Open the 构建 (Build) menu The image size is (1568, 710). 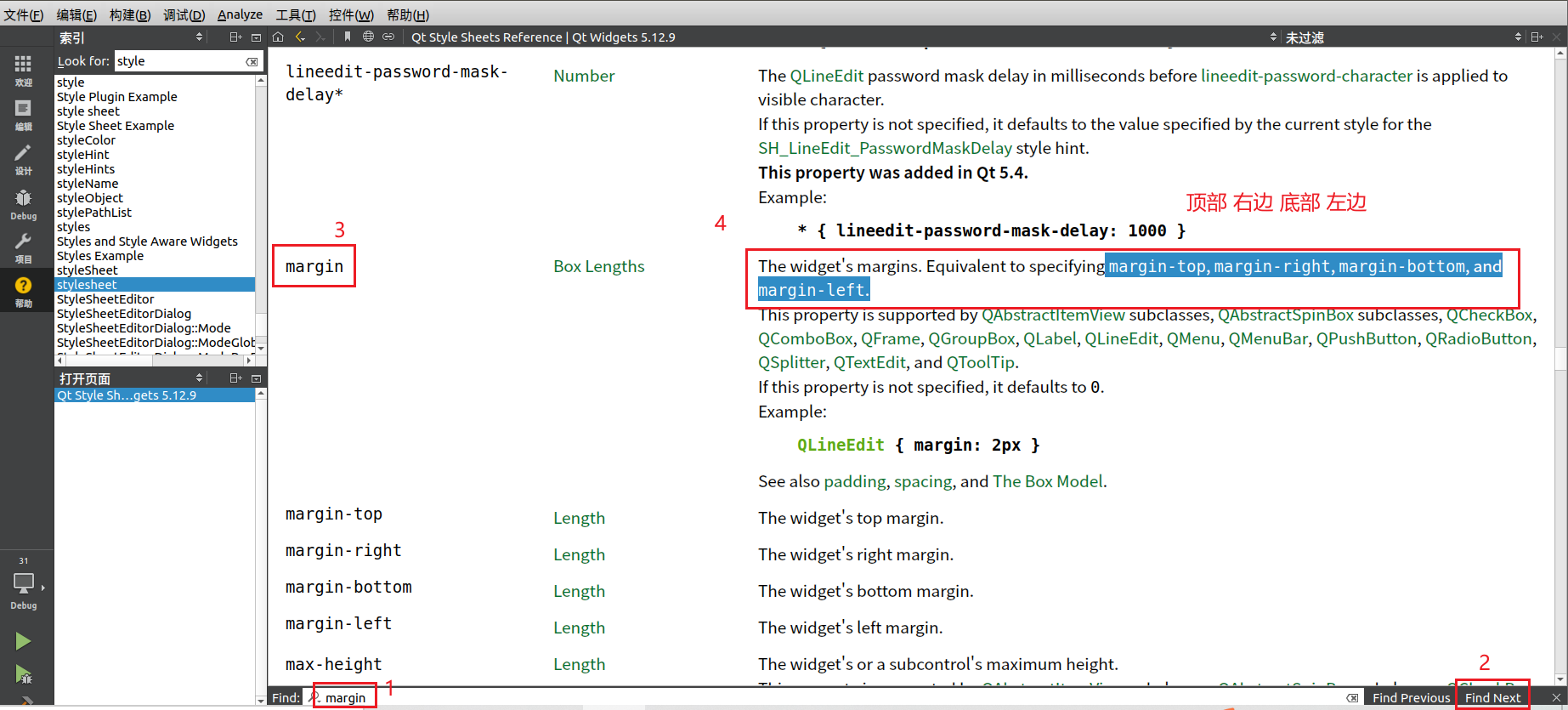(130, 14)
